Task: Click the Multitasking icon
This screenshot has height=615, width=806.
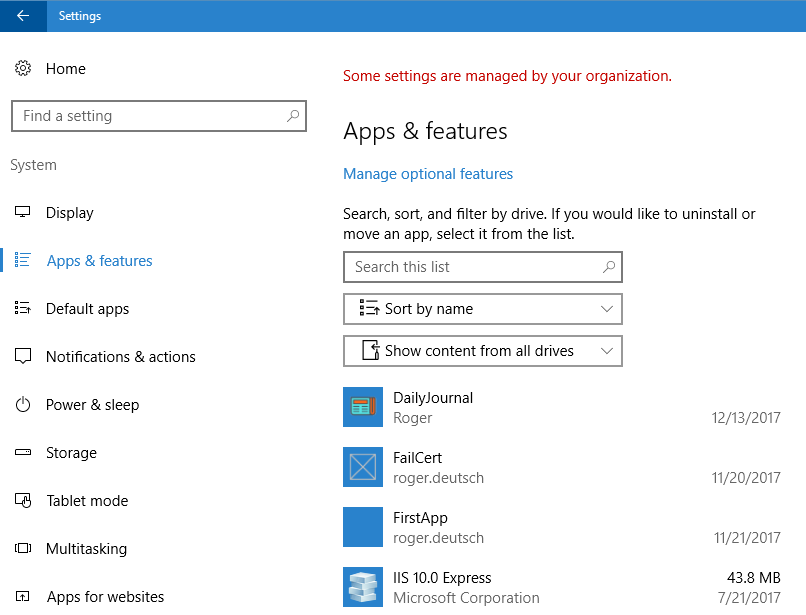Action: pyautogui.click(x=23, y=548)
